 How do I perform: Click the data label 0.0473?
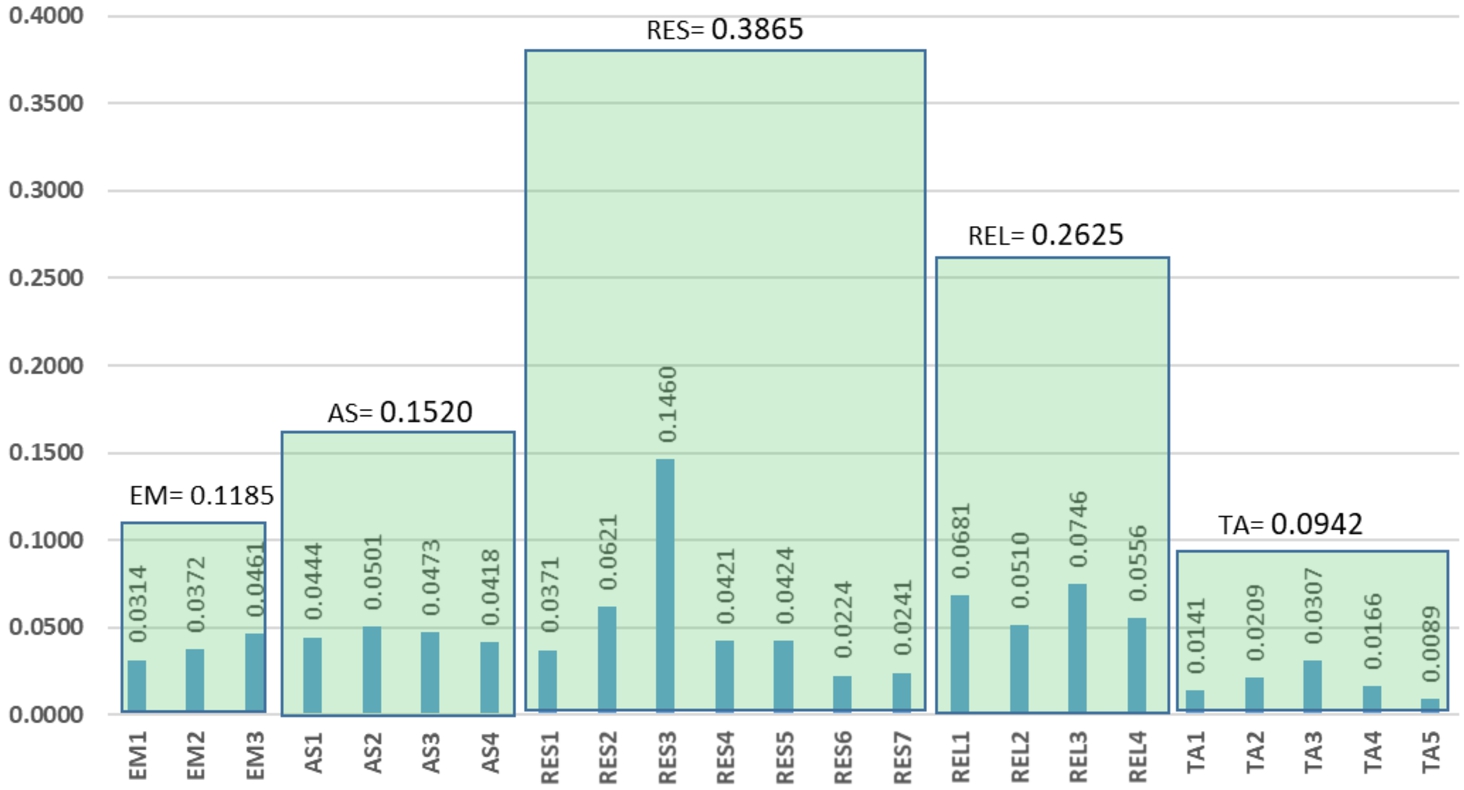coord(432,577)
